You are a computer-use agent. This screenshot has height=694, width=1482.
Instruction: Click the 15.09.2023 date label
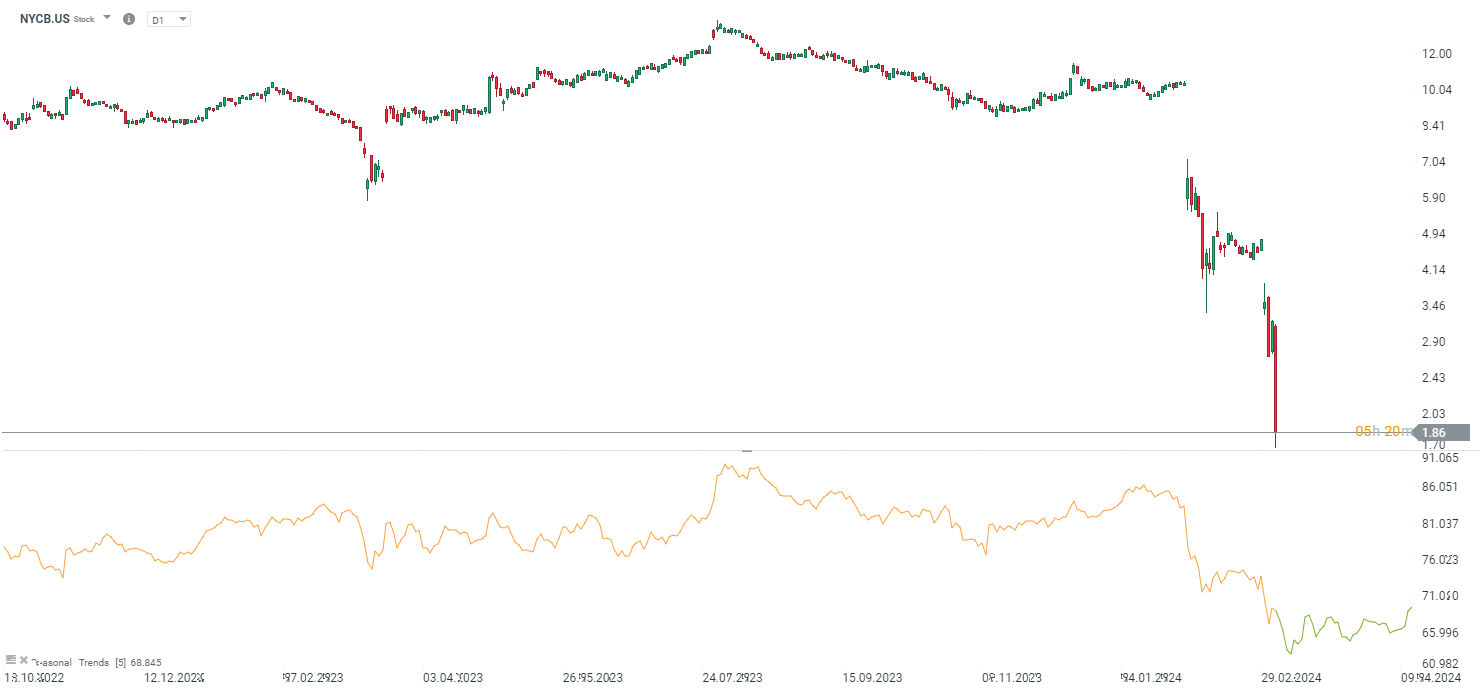(x=871, y=677)
